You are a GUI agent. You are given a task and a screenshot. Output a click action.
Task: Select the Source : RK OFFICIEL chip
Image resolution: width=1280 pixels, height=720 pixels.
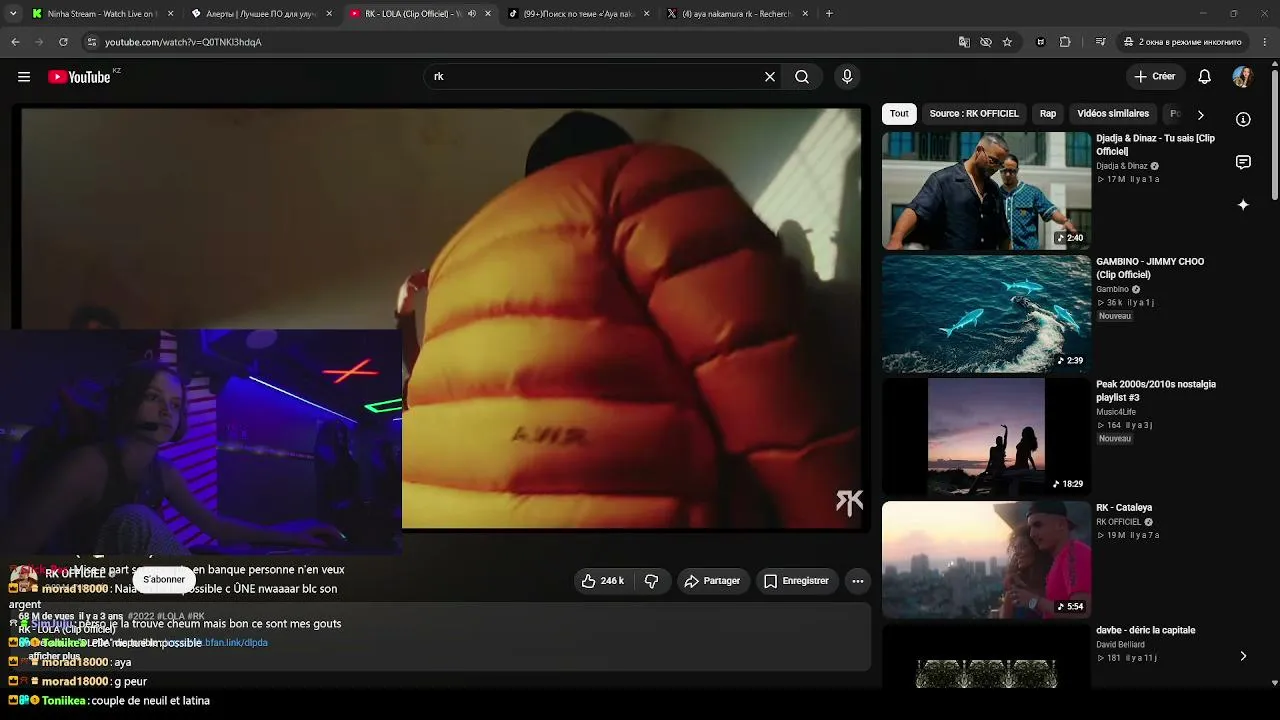click(x=974, y=114)
